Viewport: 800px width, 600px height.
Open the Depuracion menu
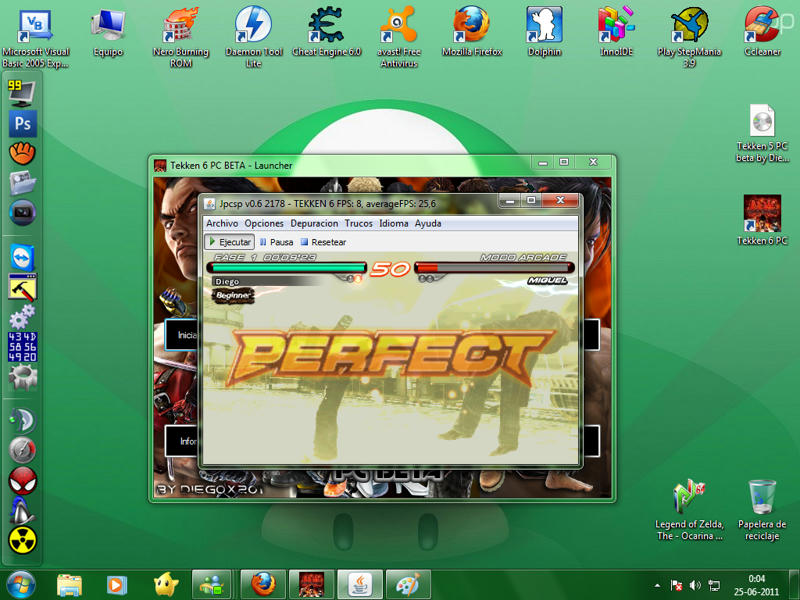click(x=314, y=223)
